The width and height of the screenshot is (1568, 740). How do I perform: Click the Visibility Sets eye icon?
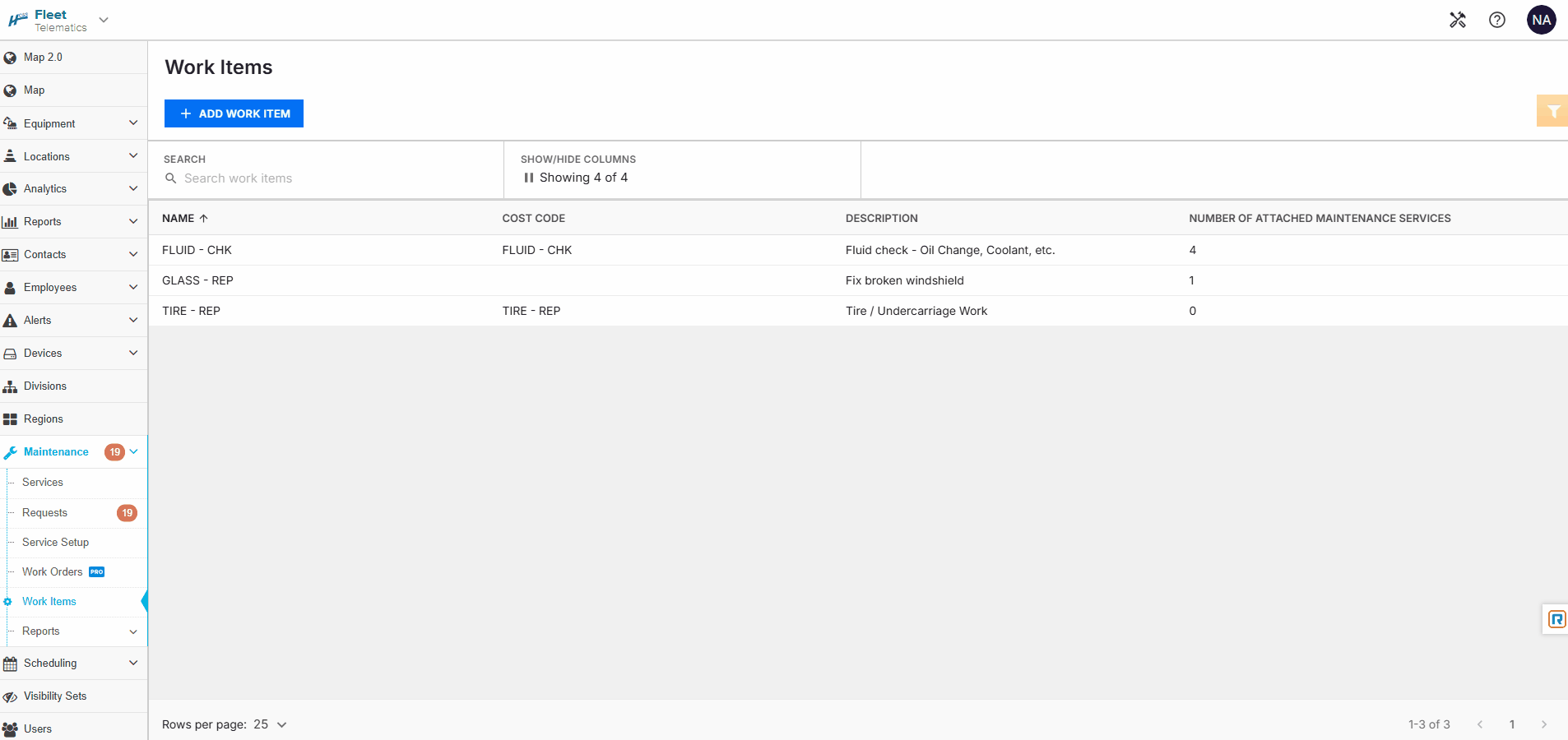click(x=10, y=696)
